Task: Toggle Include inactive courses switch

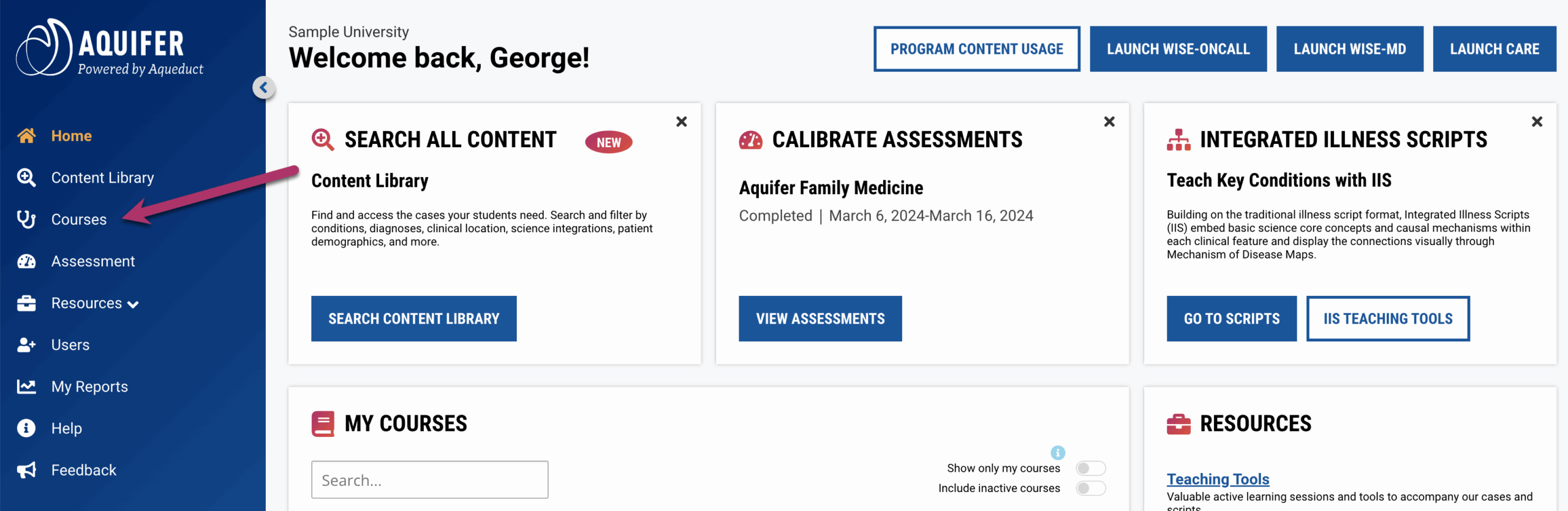Action: 1090,488
